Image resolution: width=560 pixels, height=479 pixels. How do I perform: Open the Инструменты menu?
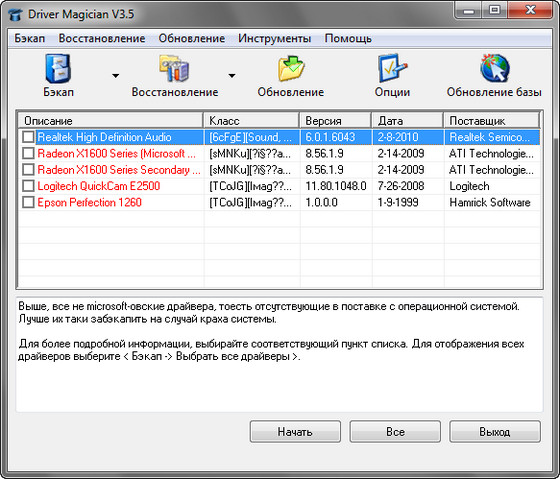pyautogui.click(x=274, y=38)
